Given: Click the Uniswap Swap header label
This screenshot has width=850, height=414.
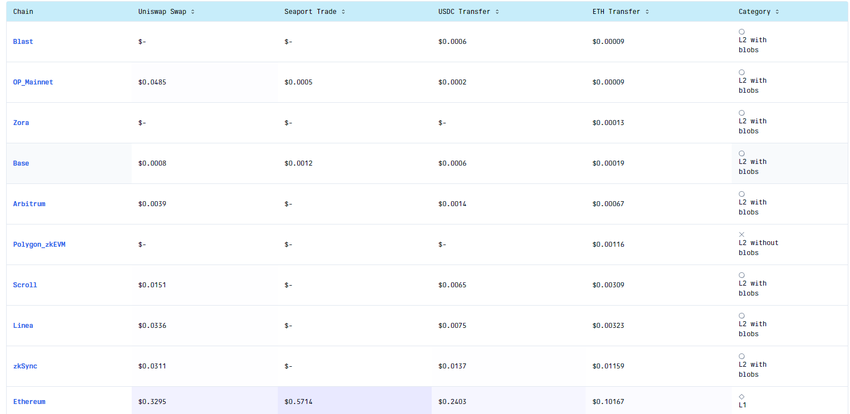Looking at the screenshot, I should click(163, 11).
